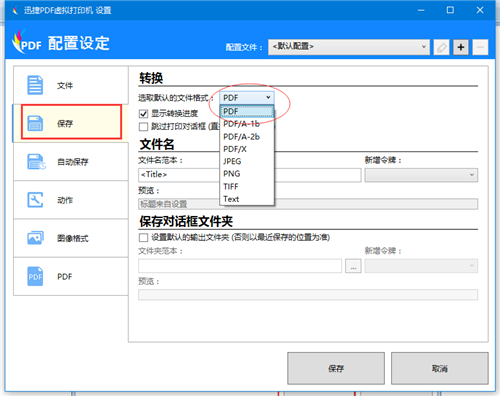Click the edit profile pencil icon

coord(441,47)
